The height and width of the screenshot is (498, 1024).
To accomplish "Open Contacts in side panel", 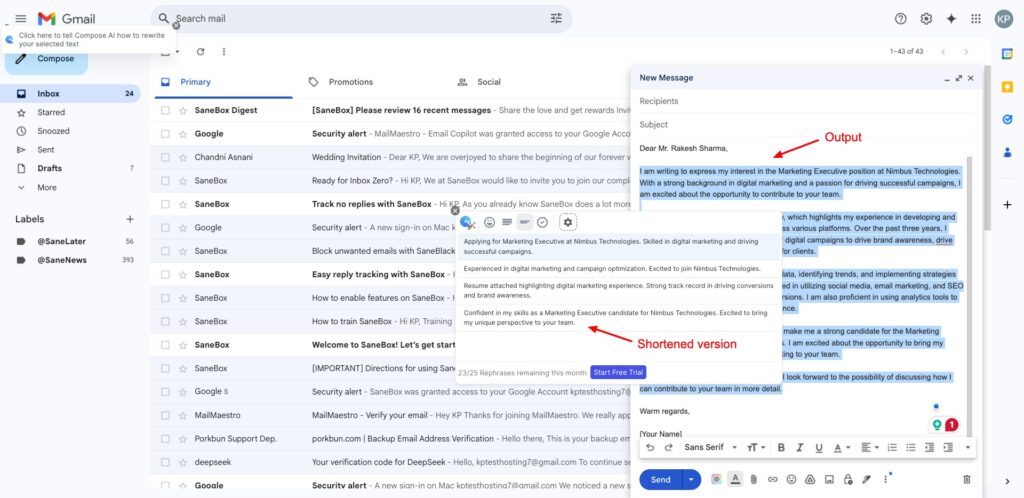I will pyautogui.click(x=1007, y=152).
